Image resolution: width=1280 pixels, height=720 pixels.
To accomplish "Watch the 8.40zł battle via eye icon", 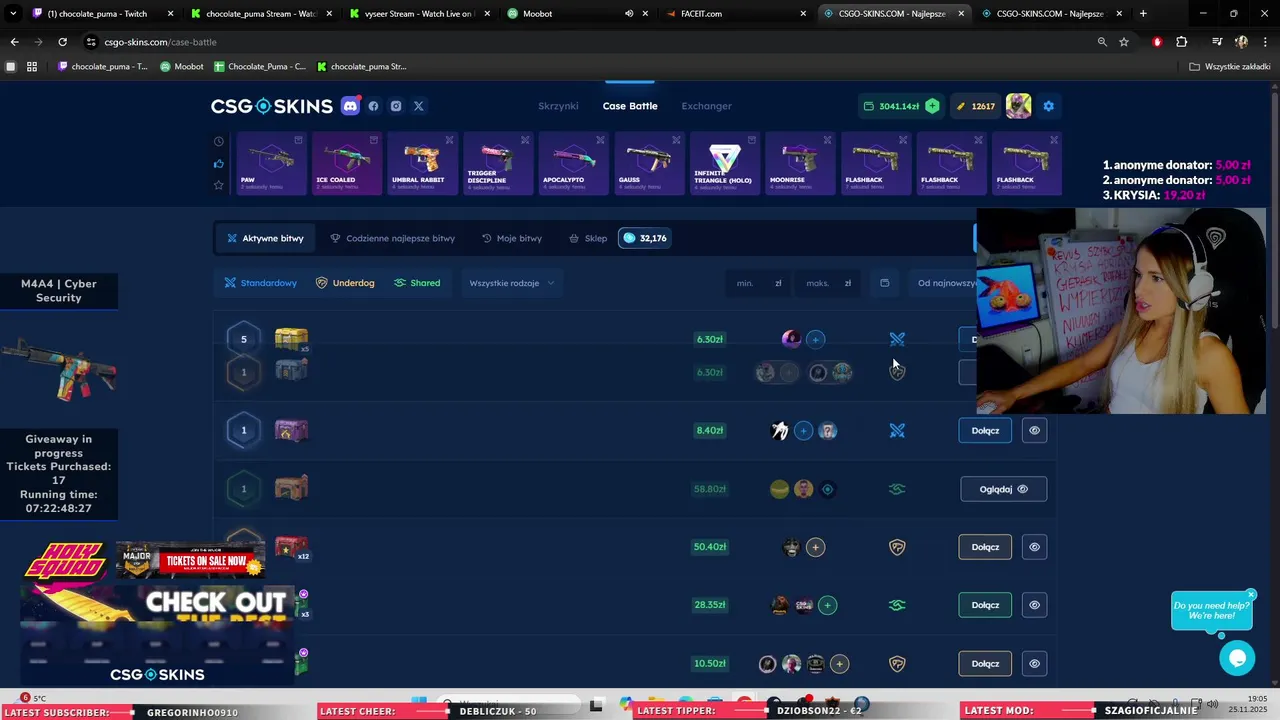I will pos(1035,431).
